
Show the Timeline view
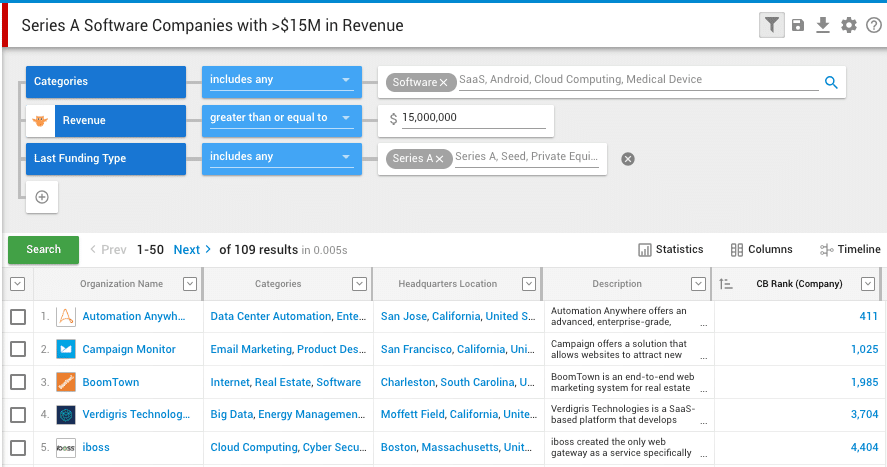[x=850, y=249]
